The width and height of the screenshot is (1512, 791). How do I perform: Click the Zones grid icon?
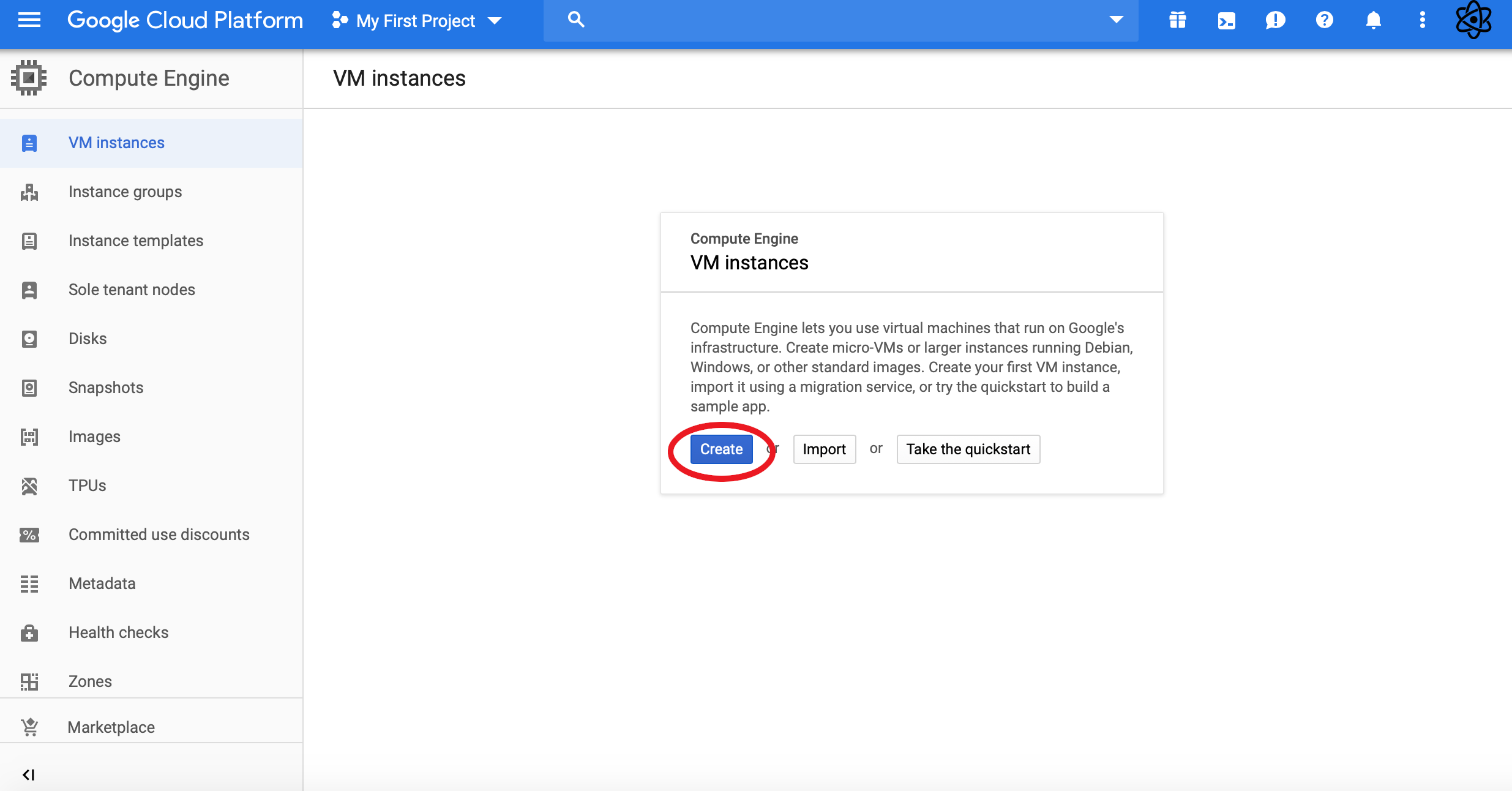(29, 681)
